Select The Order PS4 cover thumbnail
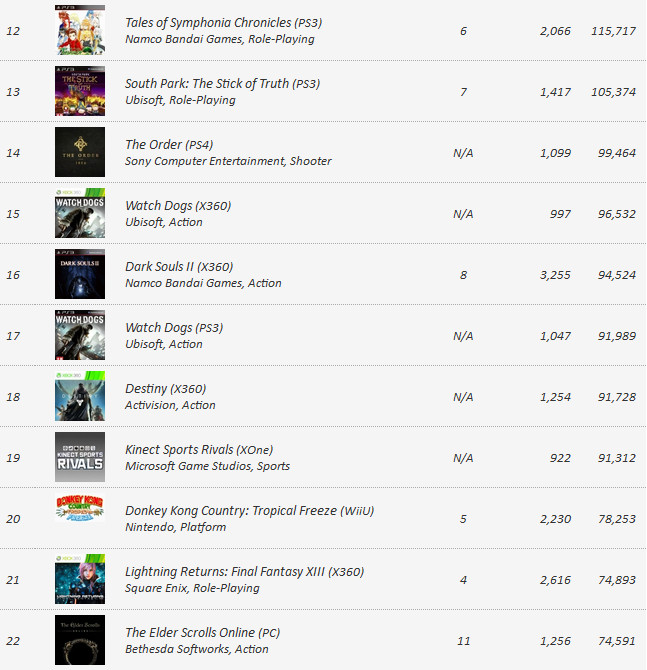Image resolution: width=647 pixels, height=670 pixels. click(80, 152)
